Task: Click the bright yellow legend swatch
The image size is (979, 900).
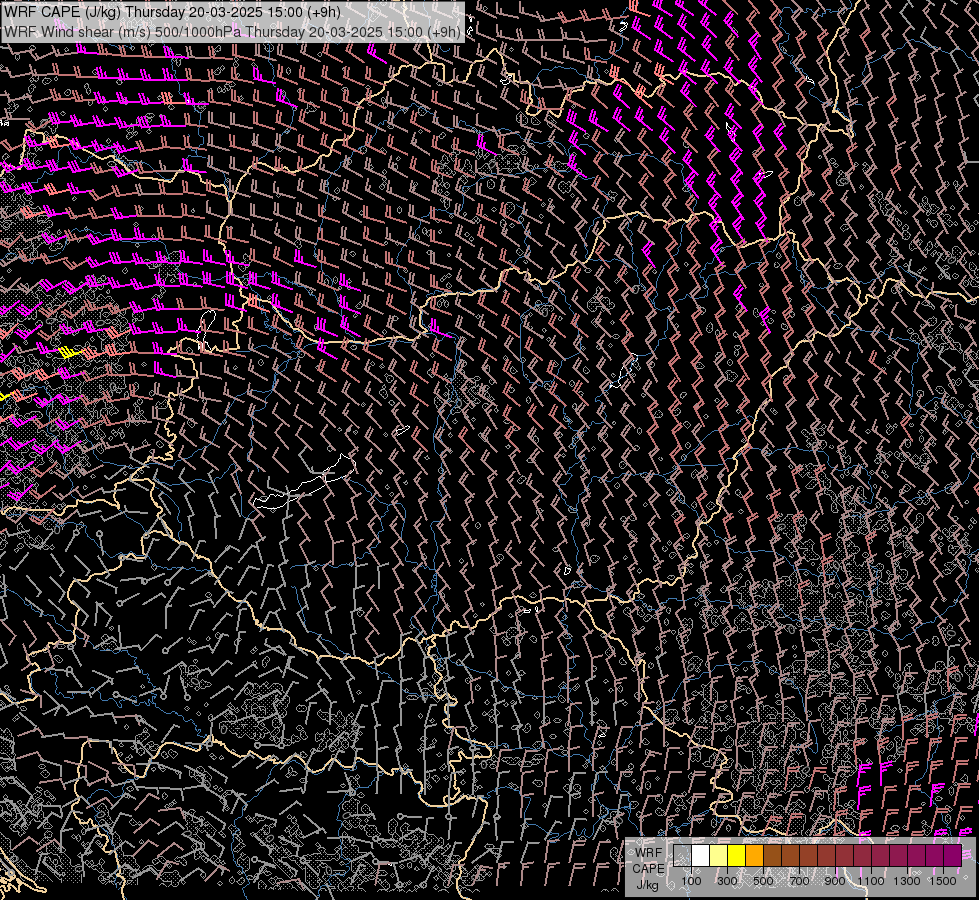Action: click(x=737, y=856)
